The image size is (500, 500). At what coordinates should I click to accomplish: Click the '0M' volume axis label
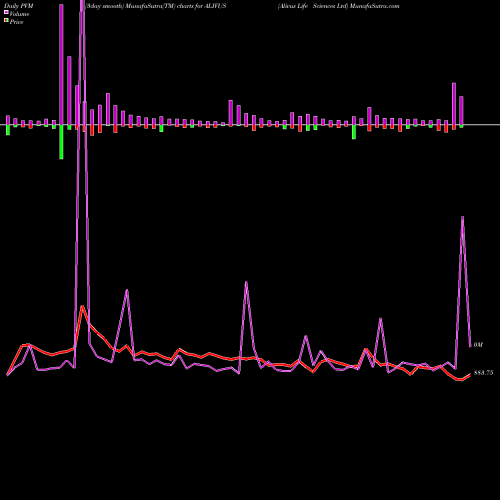click(478, 345)
